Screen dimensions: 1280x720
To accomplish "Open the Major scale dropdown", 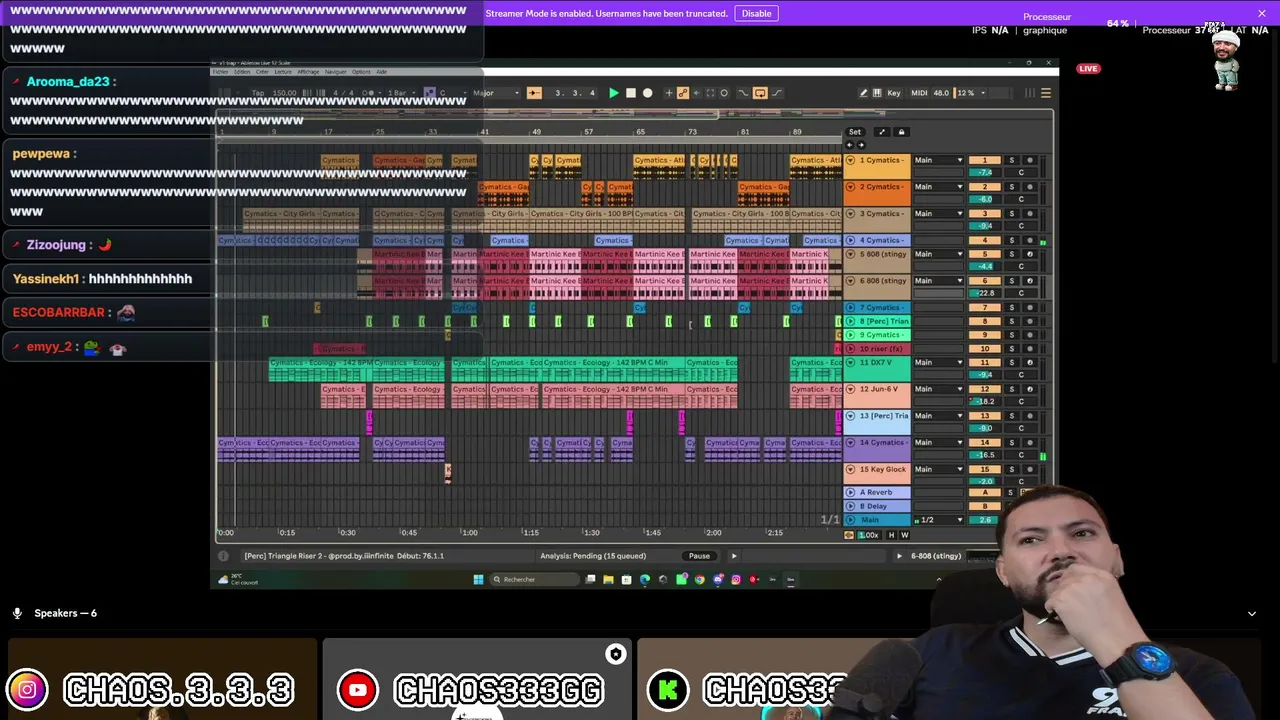I will coord(496,93).
